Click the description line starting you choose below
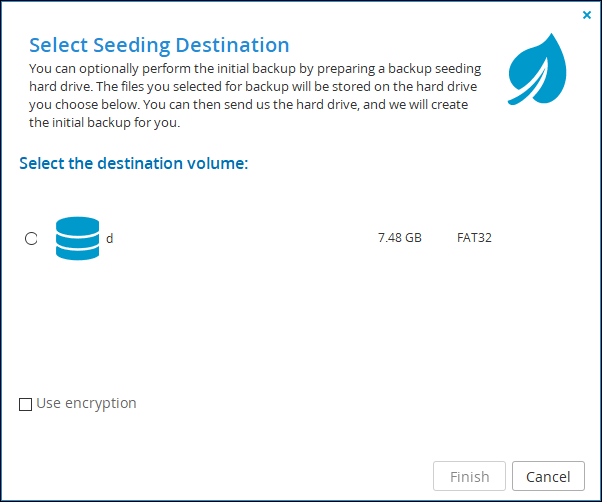 coord(249,105)
